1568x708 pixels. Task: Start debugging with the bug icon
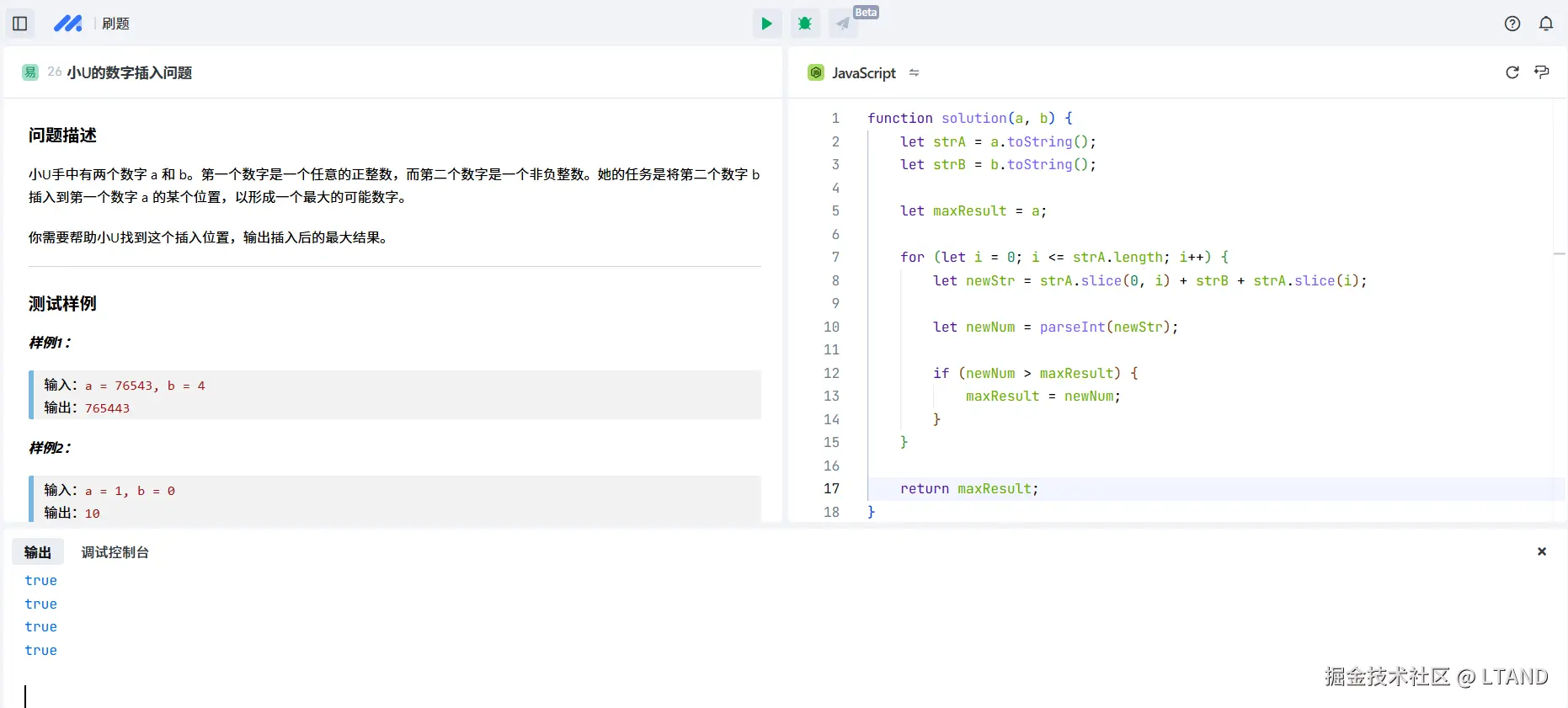point(805,24)
